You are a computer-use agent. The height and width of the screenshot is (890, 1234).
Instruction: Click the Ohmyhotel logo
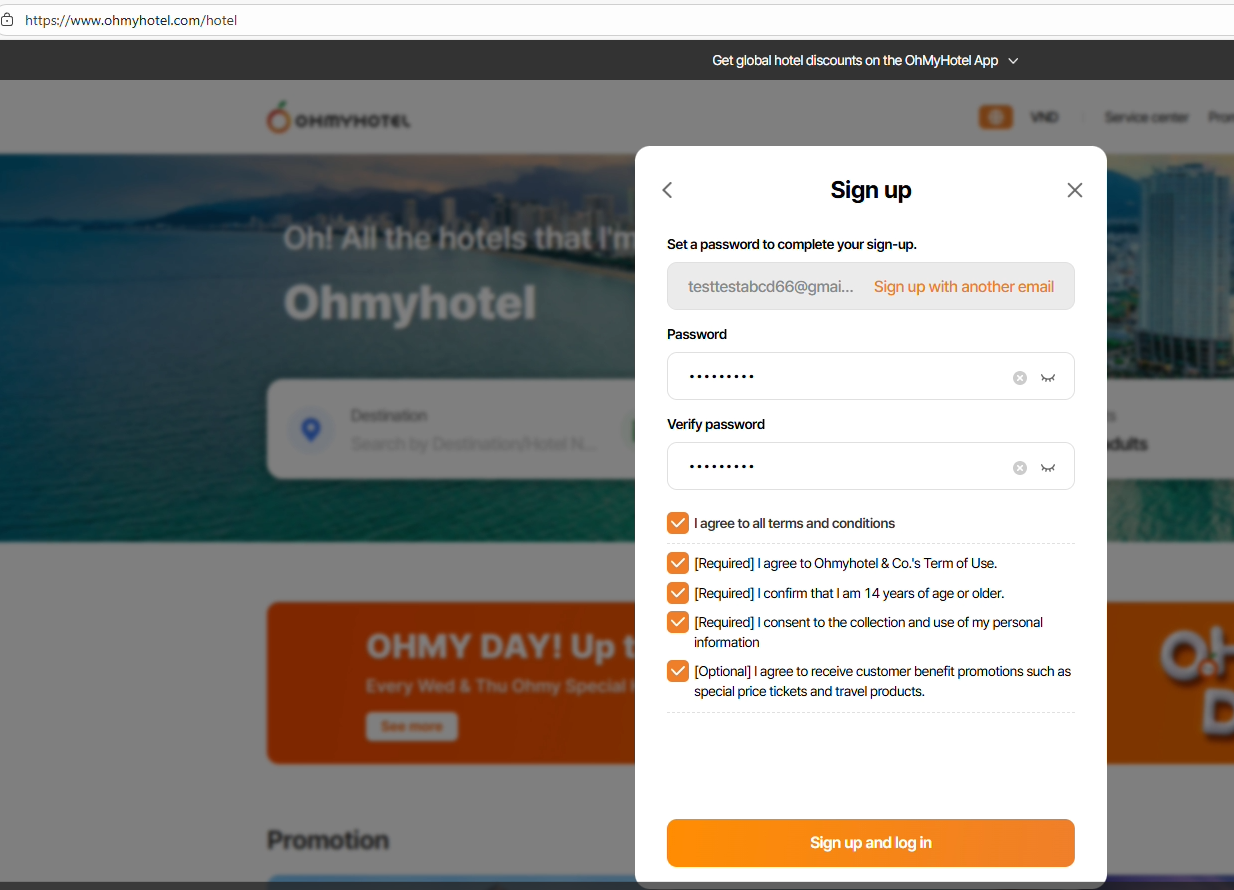[338, 118]
